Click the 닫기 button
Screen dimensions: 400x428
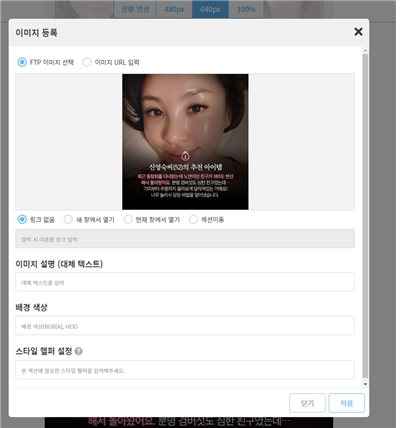click(307, 403)
